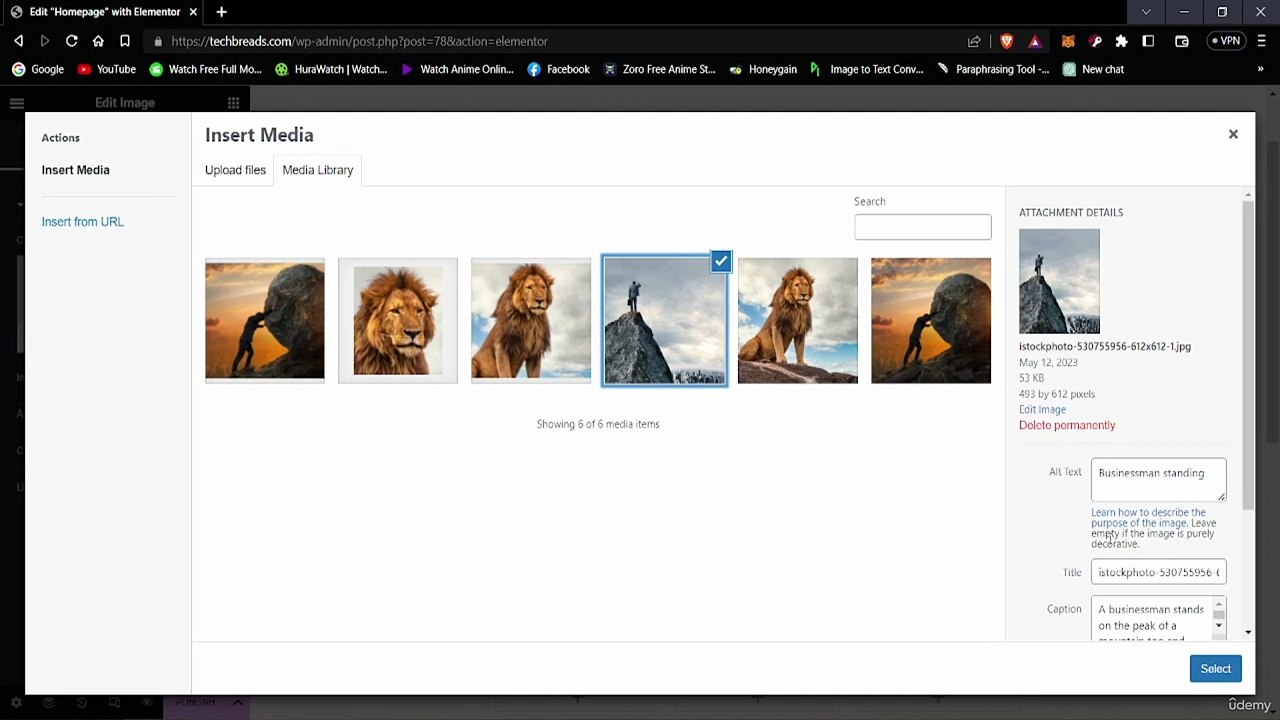
Task: Click caption scroll down arrow
Action: (1218, 626)
